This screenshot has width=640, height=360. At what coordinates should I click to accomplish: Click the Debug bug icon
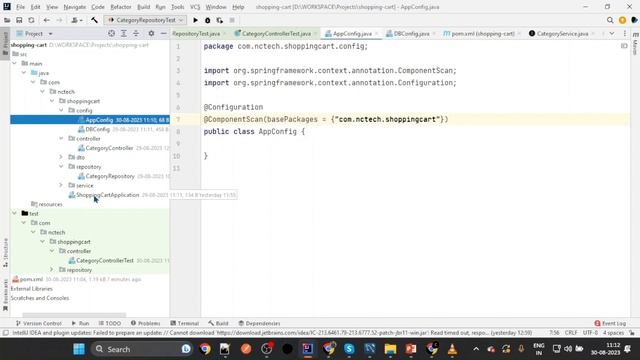click(x=207, y=20)
